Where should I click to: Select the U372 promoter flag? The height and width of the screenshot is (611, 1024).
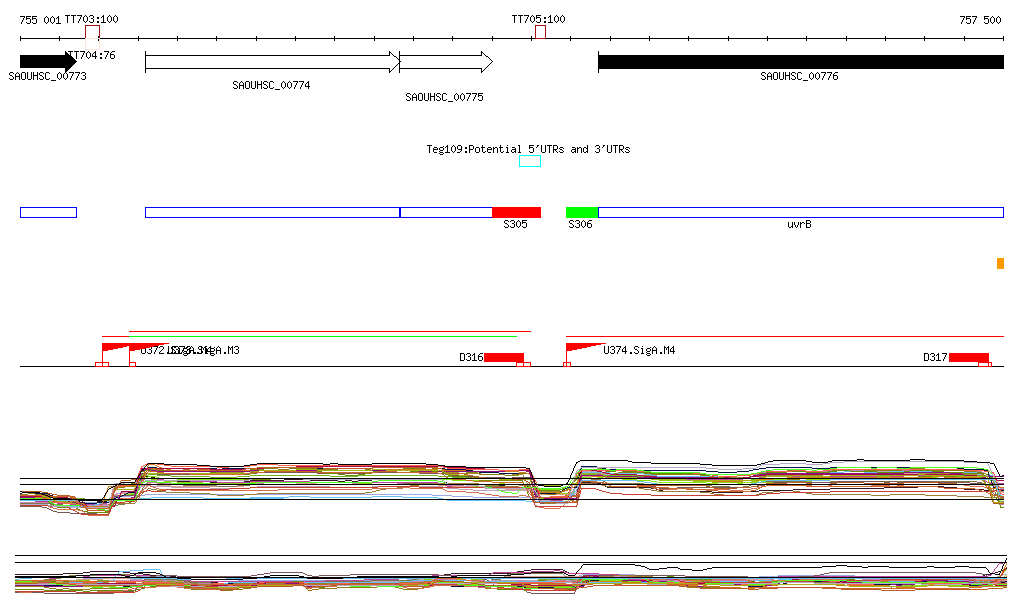point(114,348)
